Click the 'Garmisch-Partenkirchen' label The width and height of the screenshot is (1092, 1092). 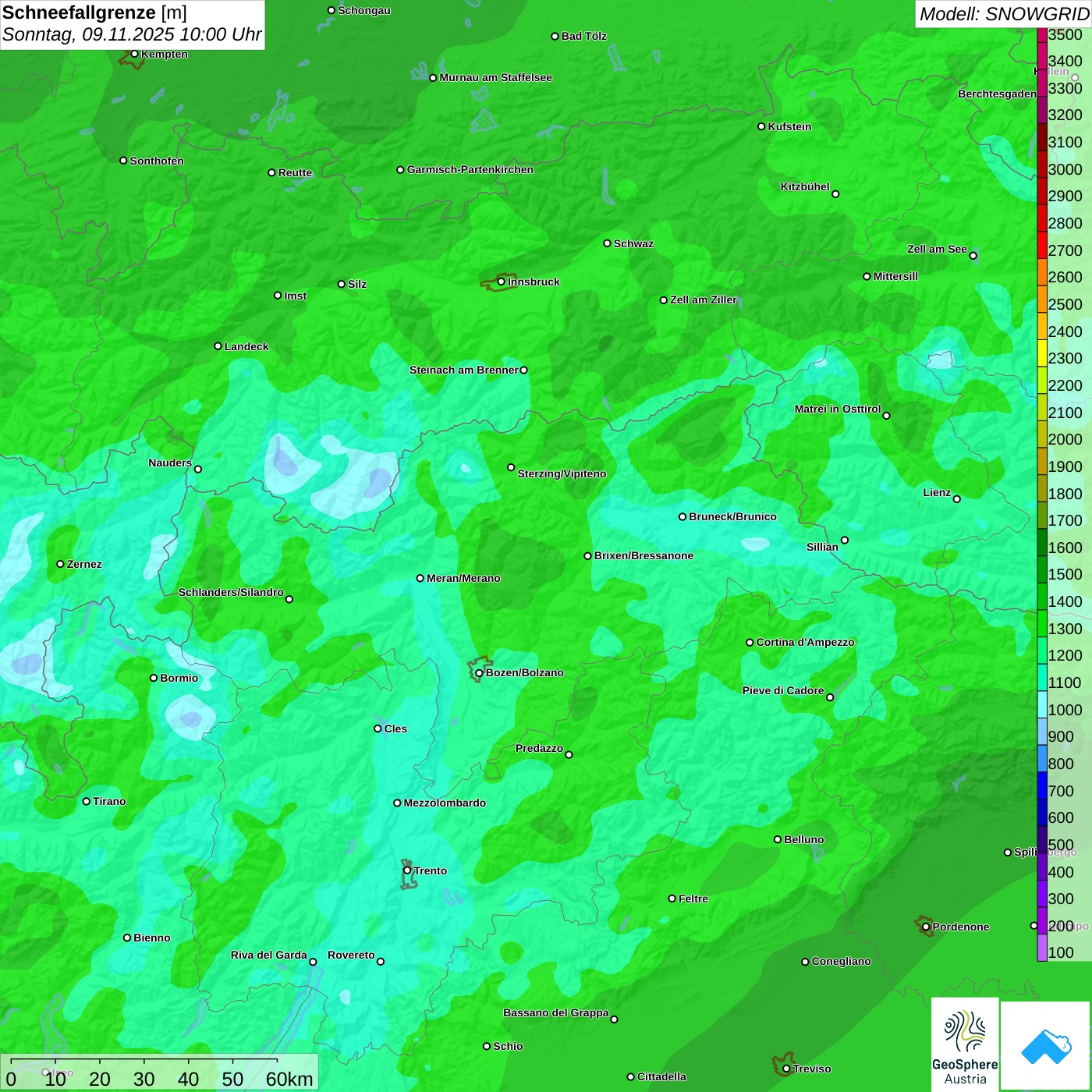tap(470, 169)
